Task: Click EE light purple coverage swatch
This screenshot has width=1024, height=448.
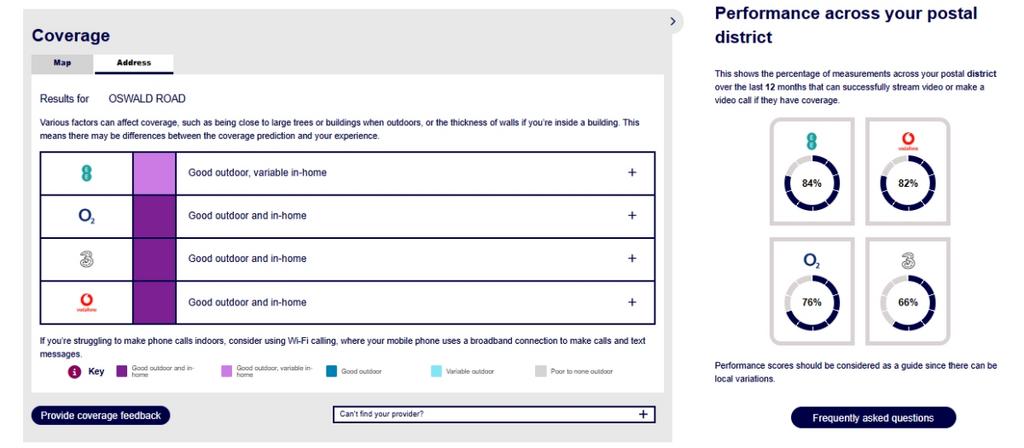Action: pos(154,173)
